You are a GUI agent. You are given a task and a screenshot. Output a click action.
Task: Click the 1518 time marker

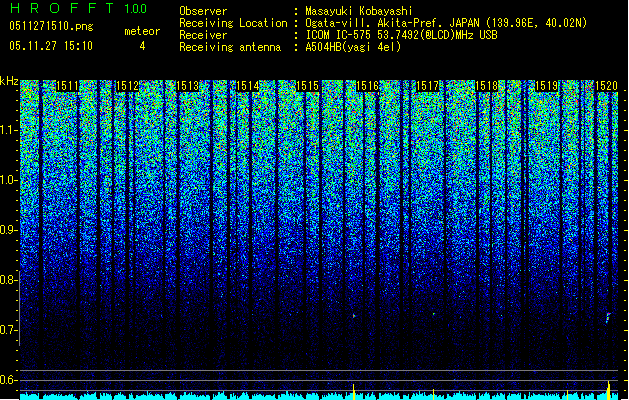tap(487, 86)
